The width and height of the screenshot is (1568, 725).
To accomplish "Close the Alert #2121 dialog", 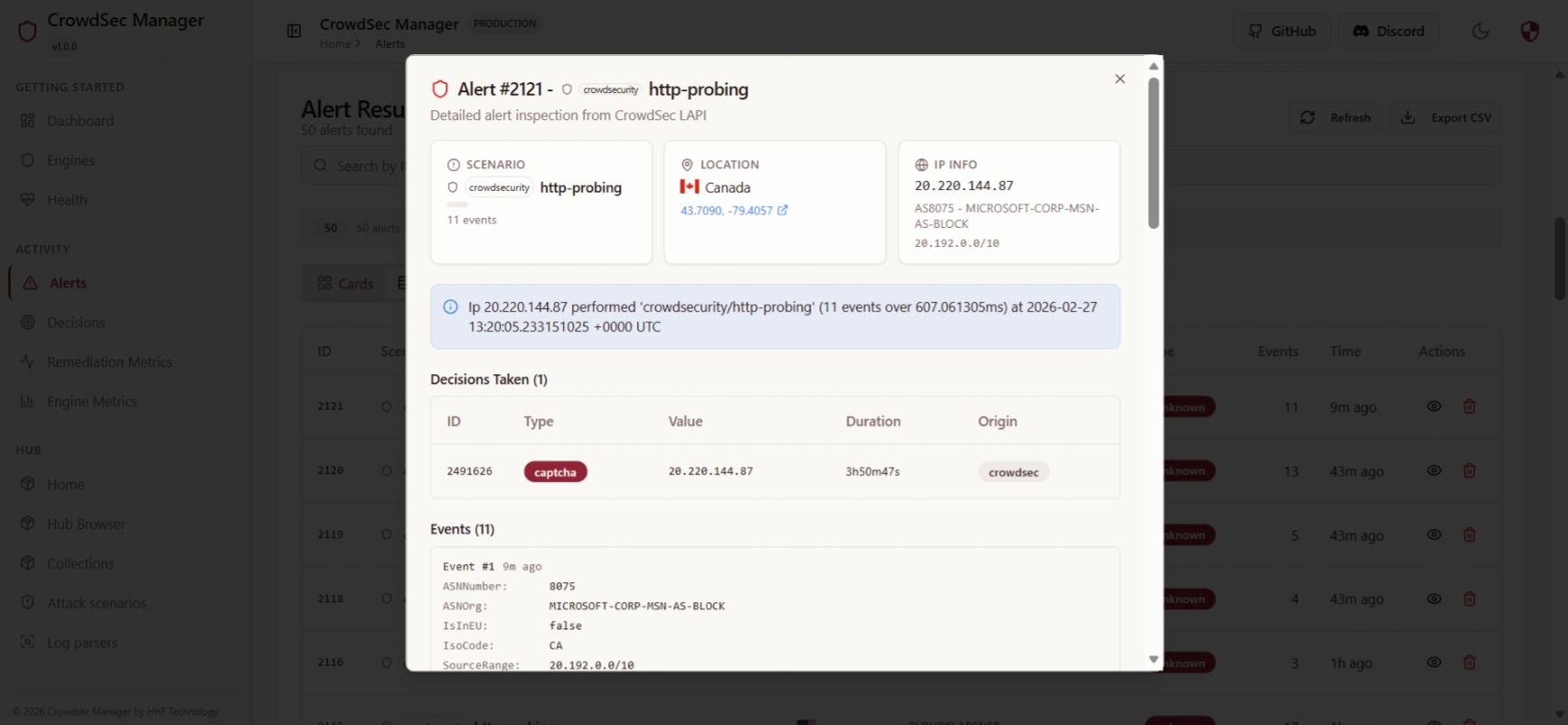I will pos(1120,79).
